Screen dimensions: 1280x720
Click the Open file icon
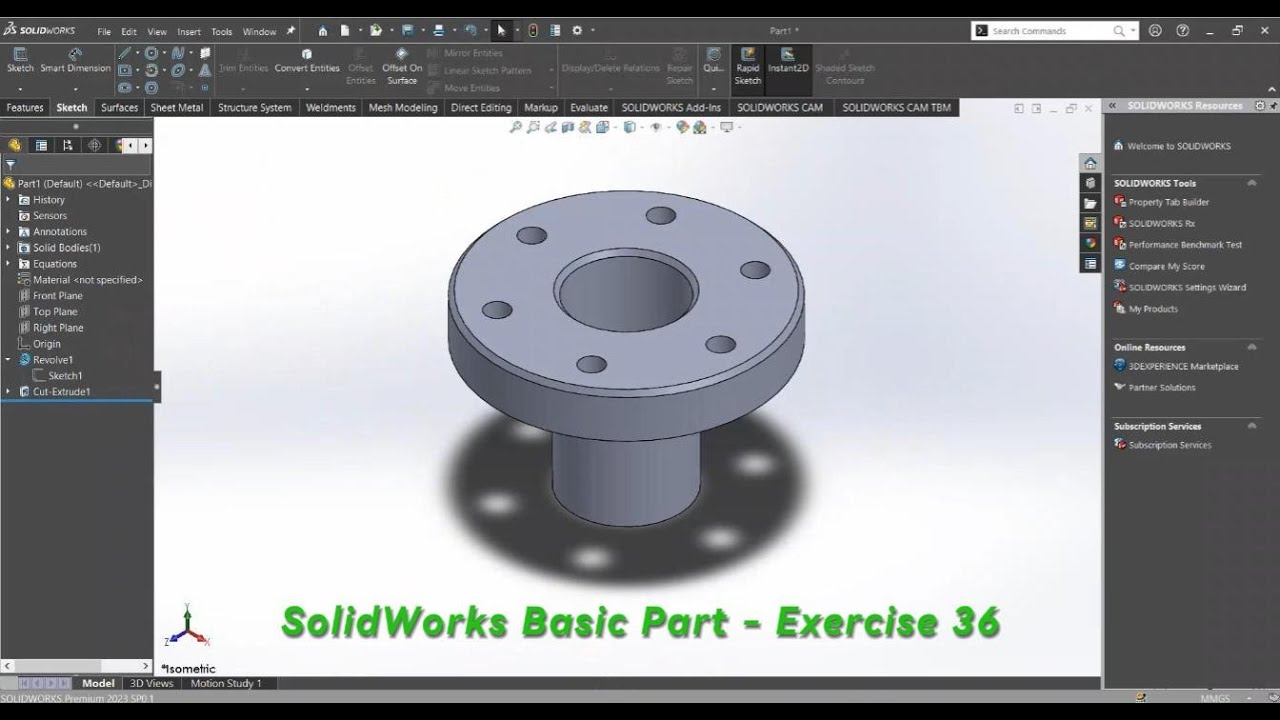coord(375,31)
